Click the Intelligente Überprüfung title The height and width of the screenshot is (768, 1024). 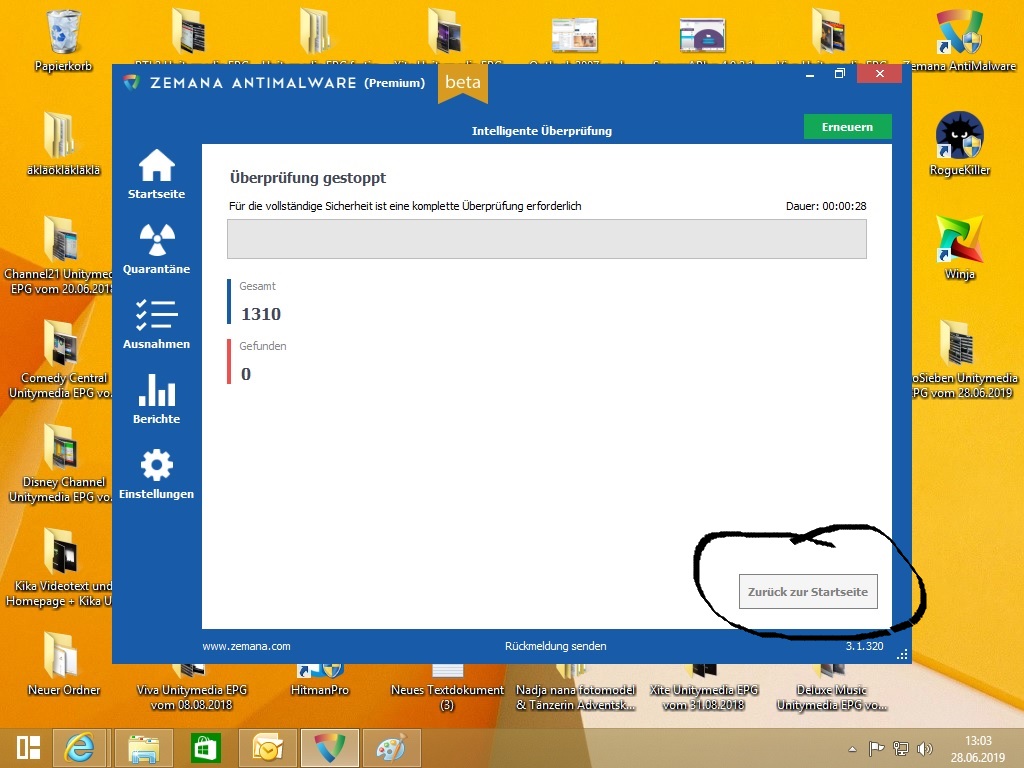tap(542, 131)
